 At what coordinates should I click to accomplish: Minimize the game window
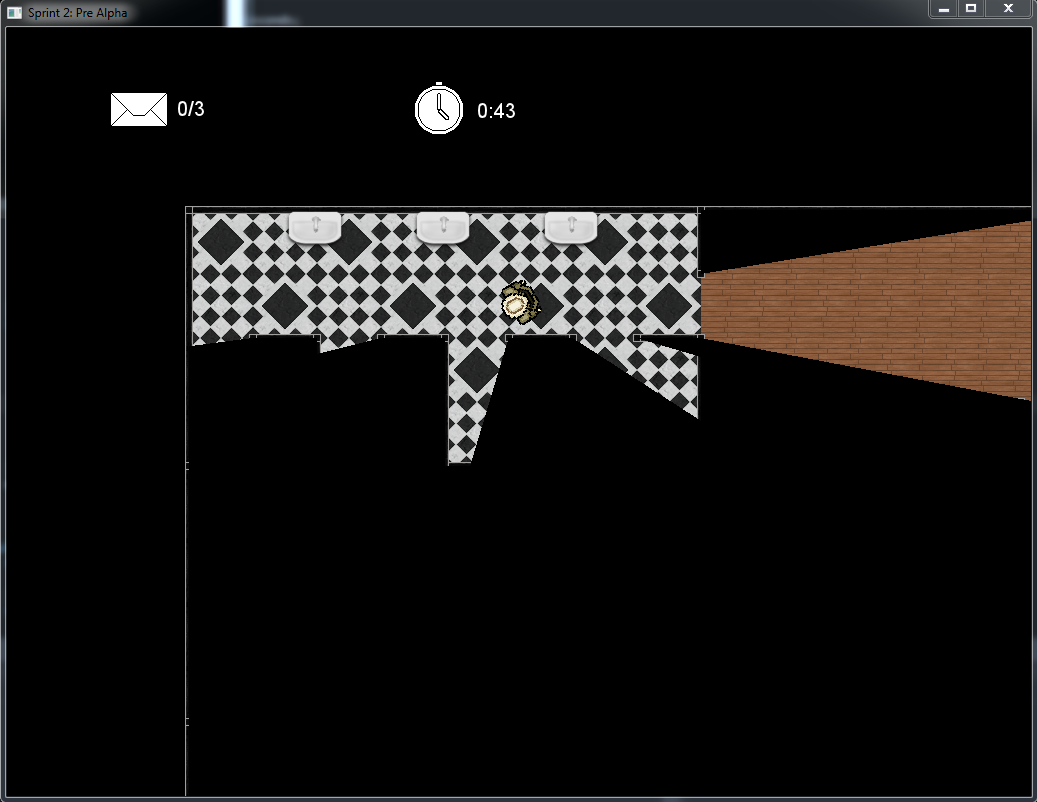(943, 9)
